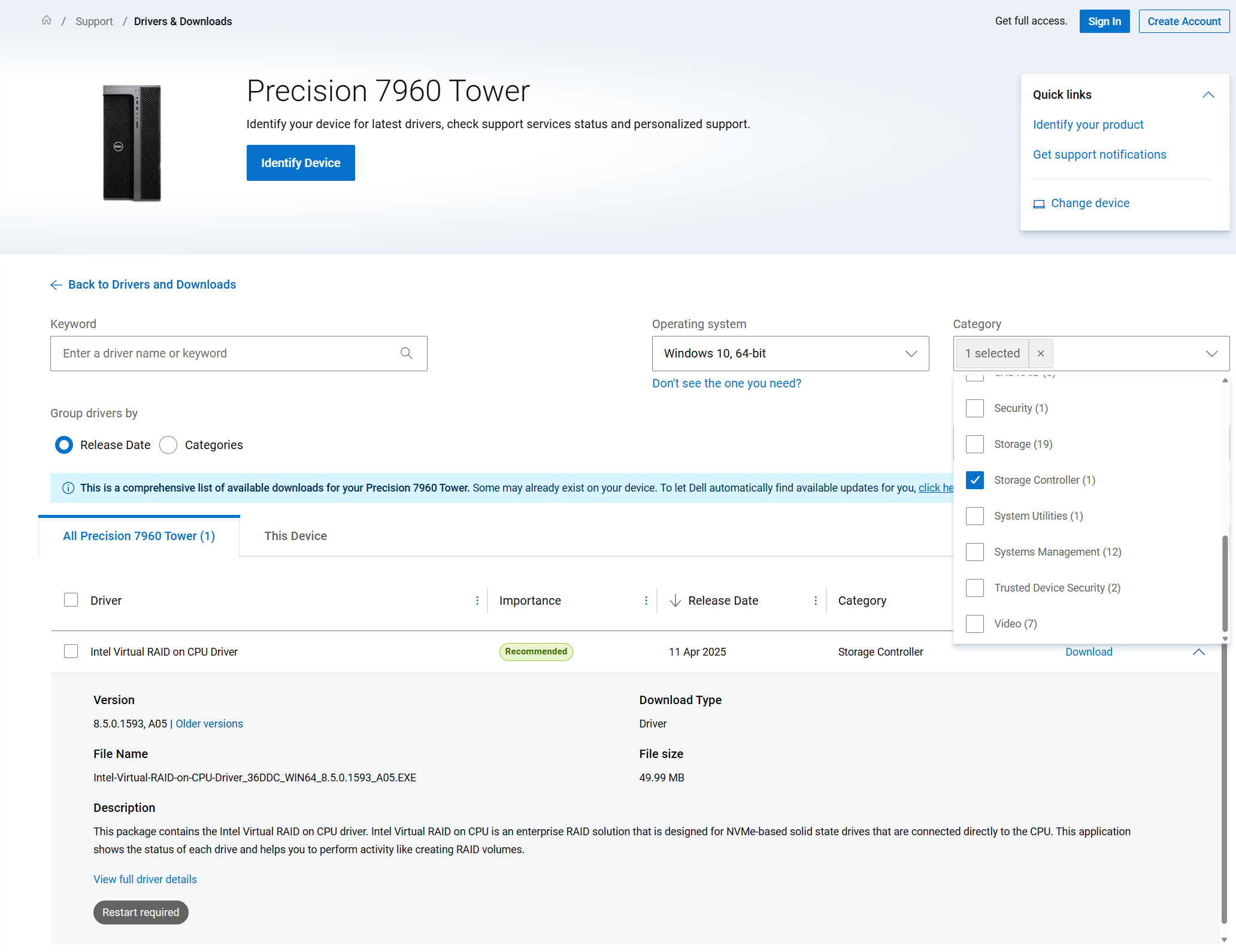Viewport: 1236px width, 952px height.
Task: Click the 49.99 MB file size value
Action: point(662,778)
